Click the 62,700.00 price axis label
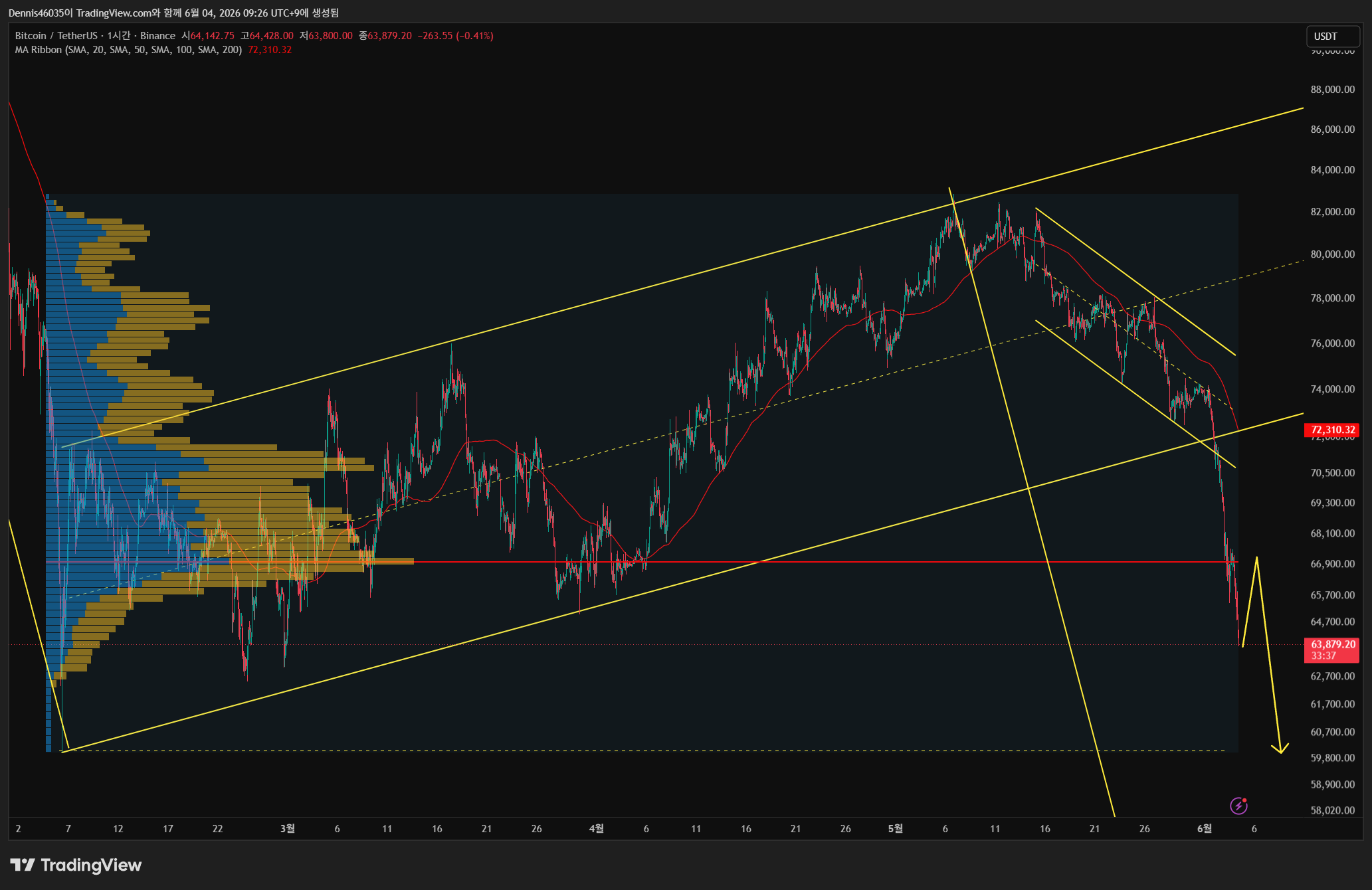 pos(1332,676)
